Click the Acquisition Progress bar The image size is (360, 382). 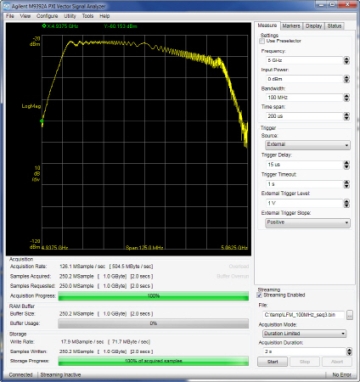(x=153, y=296)
